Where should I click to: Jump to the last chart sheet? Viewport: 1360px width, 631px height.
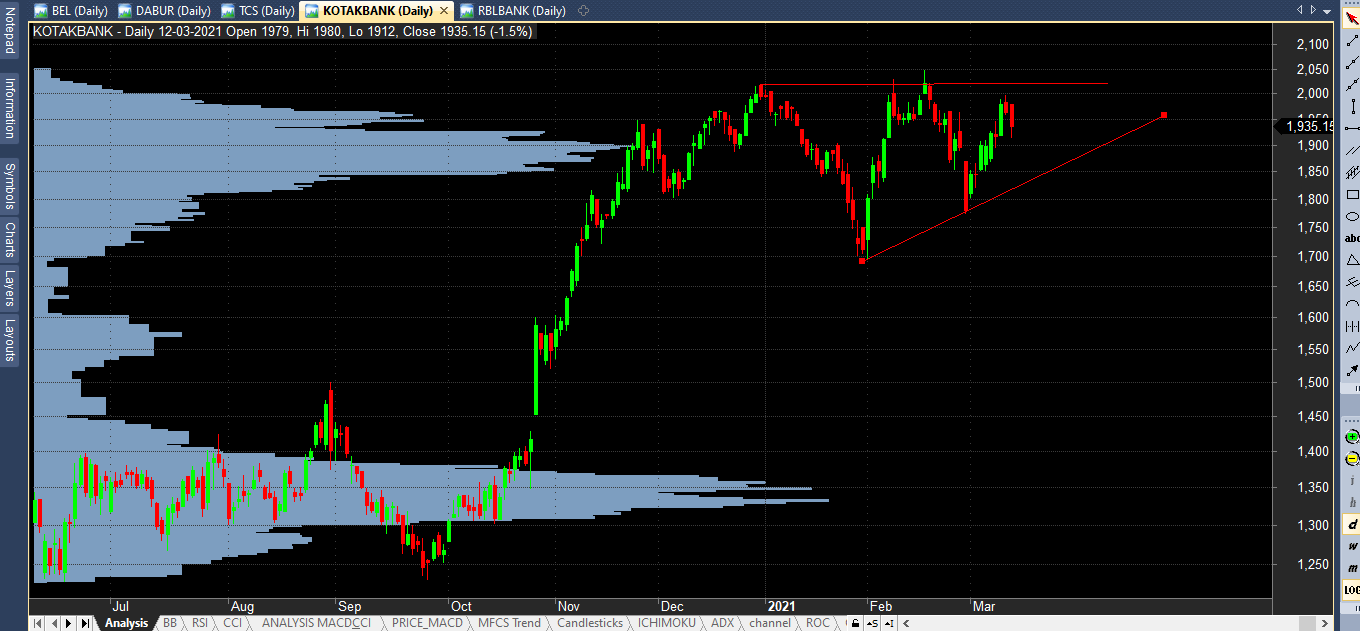pyautogui.click(x=85, y=623)
